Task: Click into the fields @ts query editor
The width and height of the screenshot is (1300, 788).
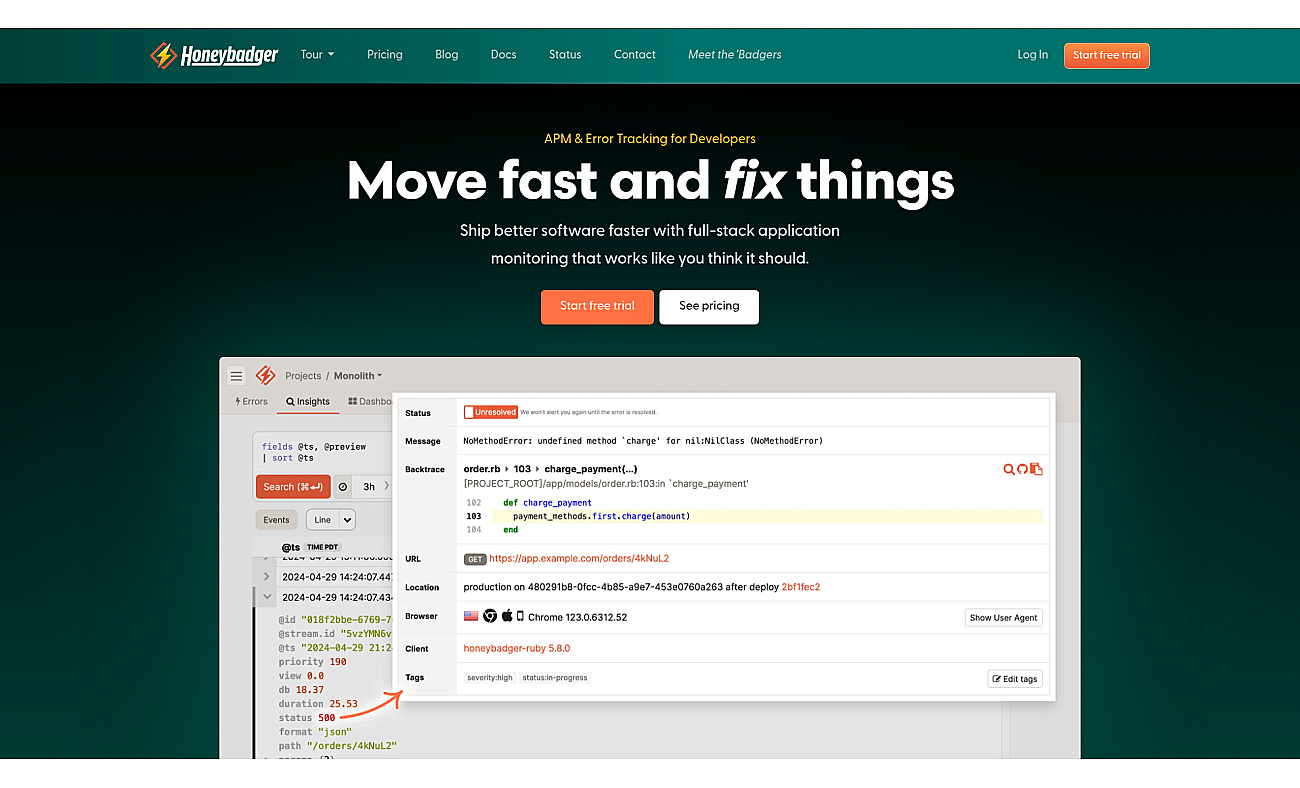Action: pos(322,452)
